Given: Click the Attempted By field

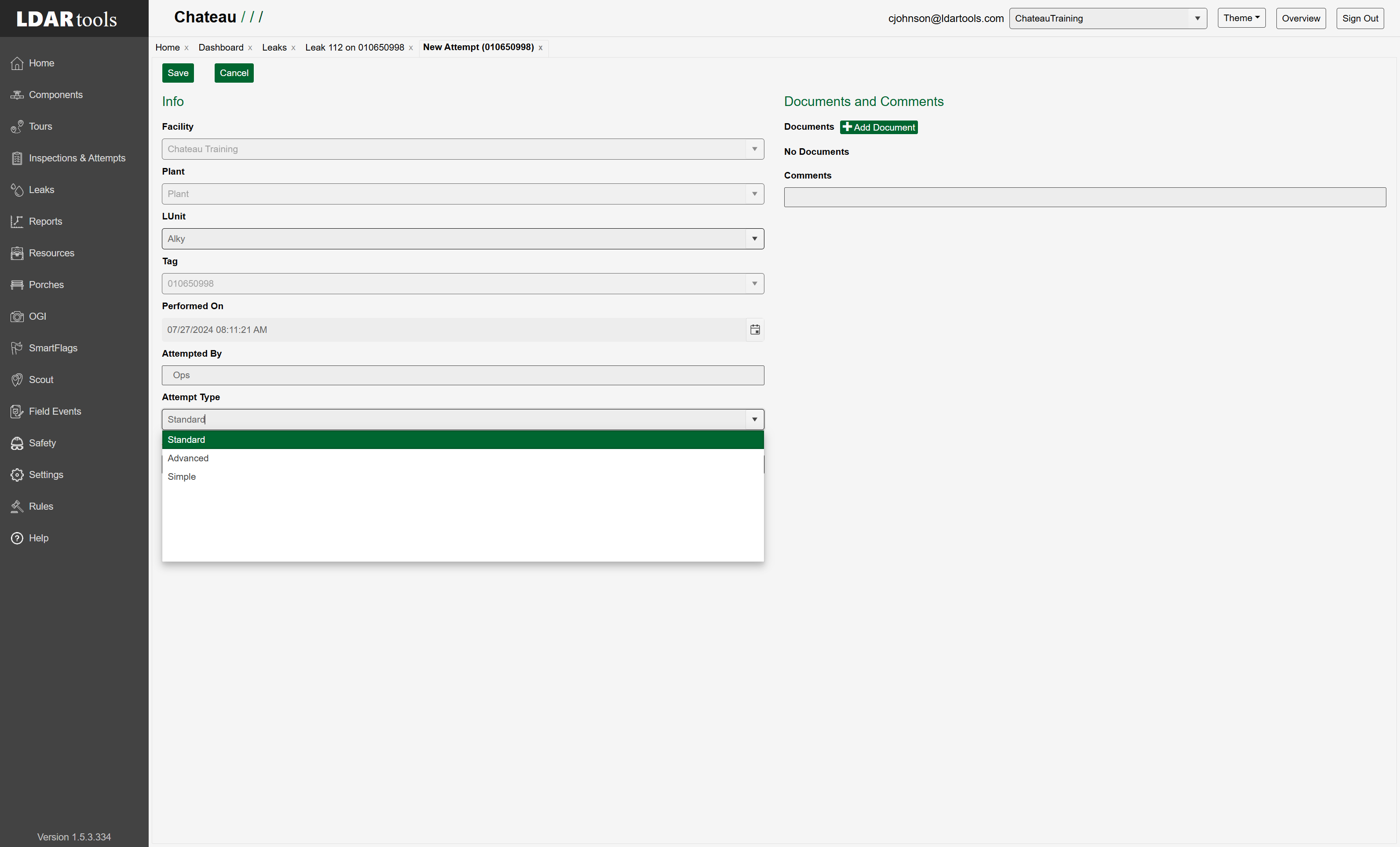Looking at the screenshot, I should 463,376.
